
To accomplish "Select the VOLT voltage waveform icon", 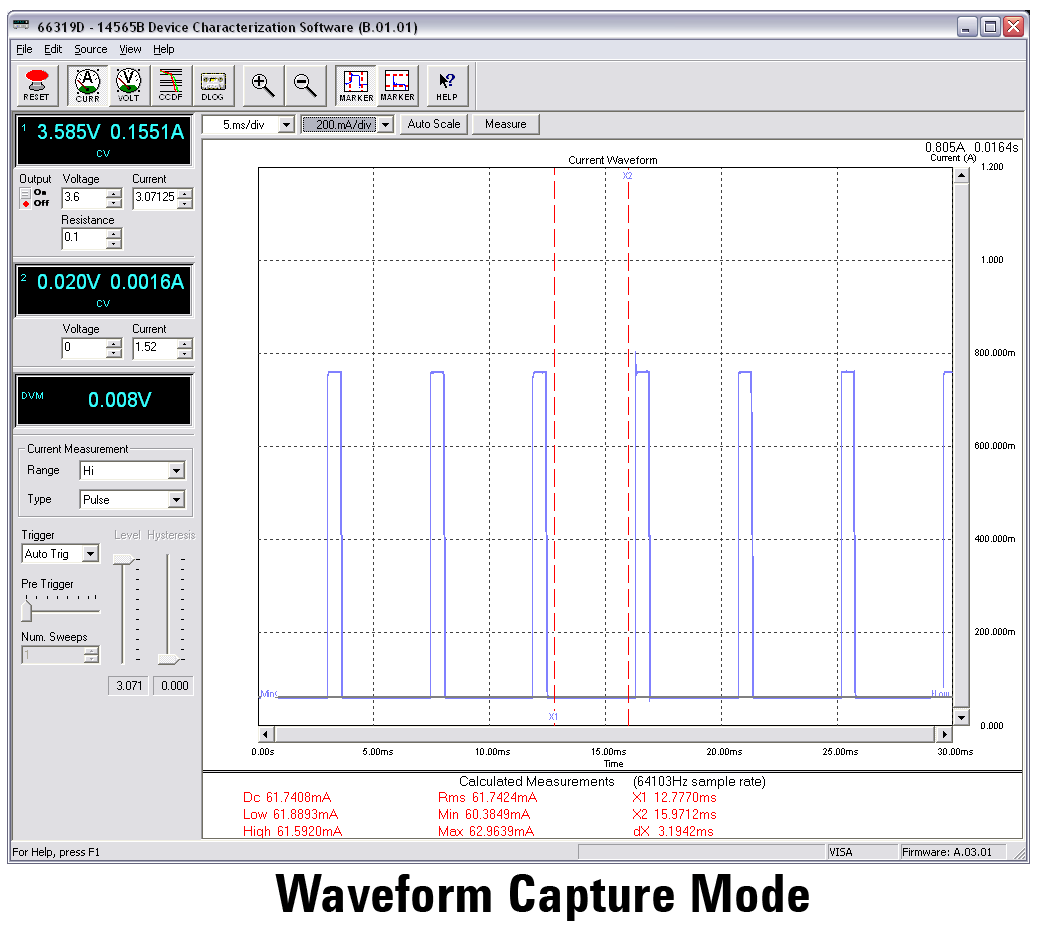I will 127,85.
